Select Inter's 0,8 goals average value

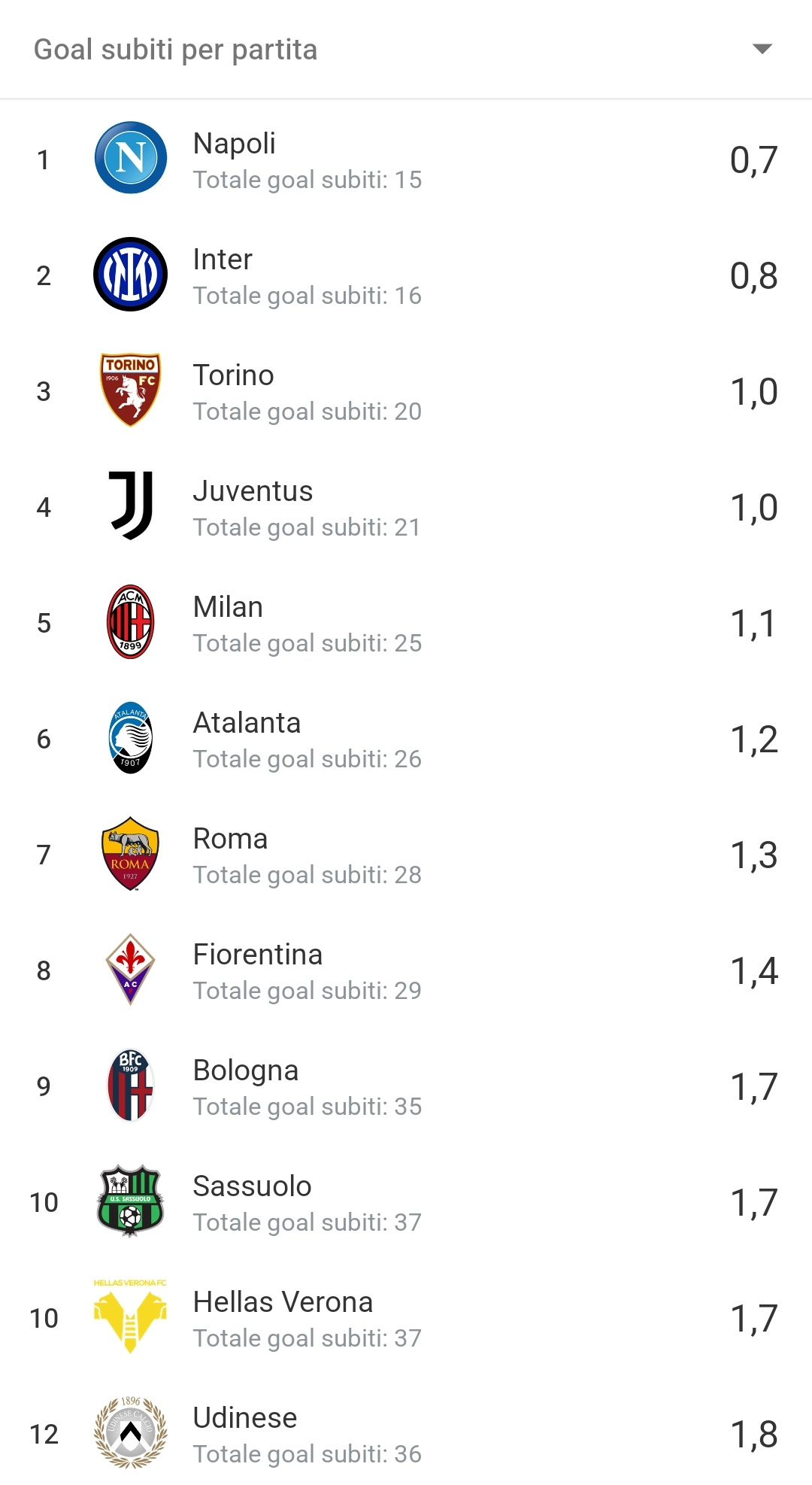(x=754, y=275)
